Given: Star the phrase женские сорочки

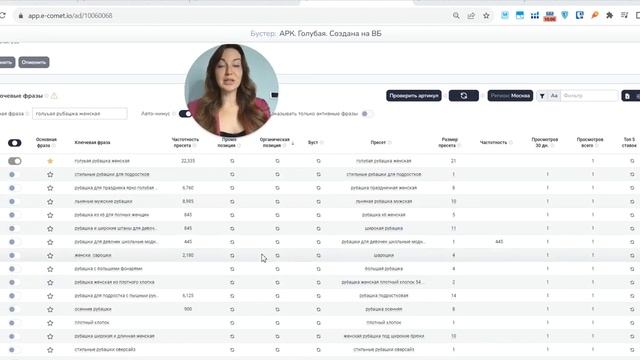Looking at the screenshot, I should pos(50,256).
